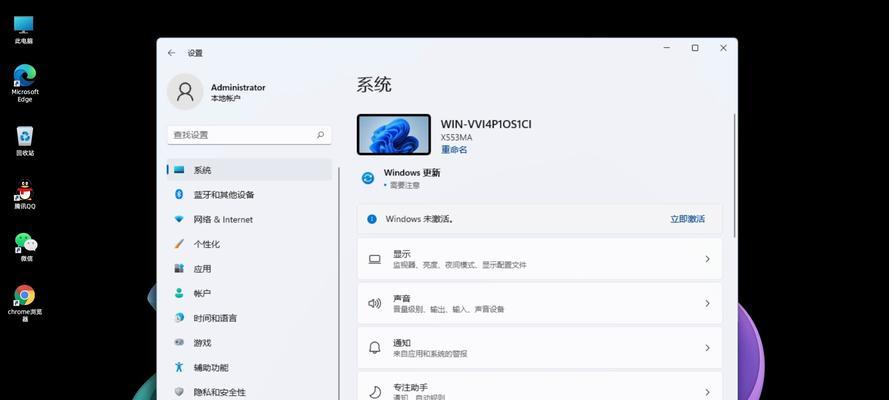The width and height of the screenshot is (889, 400).
Task: Open 蓝牙和其他设备 in the sidebar
Action: tap(249, 194)
